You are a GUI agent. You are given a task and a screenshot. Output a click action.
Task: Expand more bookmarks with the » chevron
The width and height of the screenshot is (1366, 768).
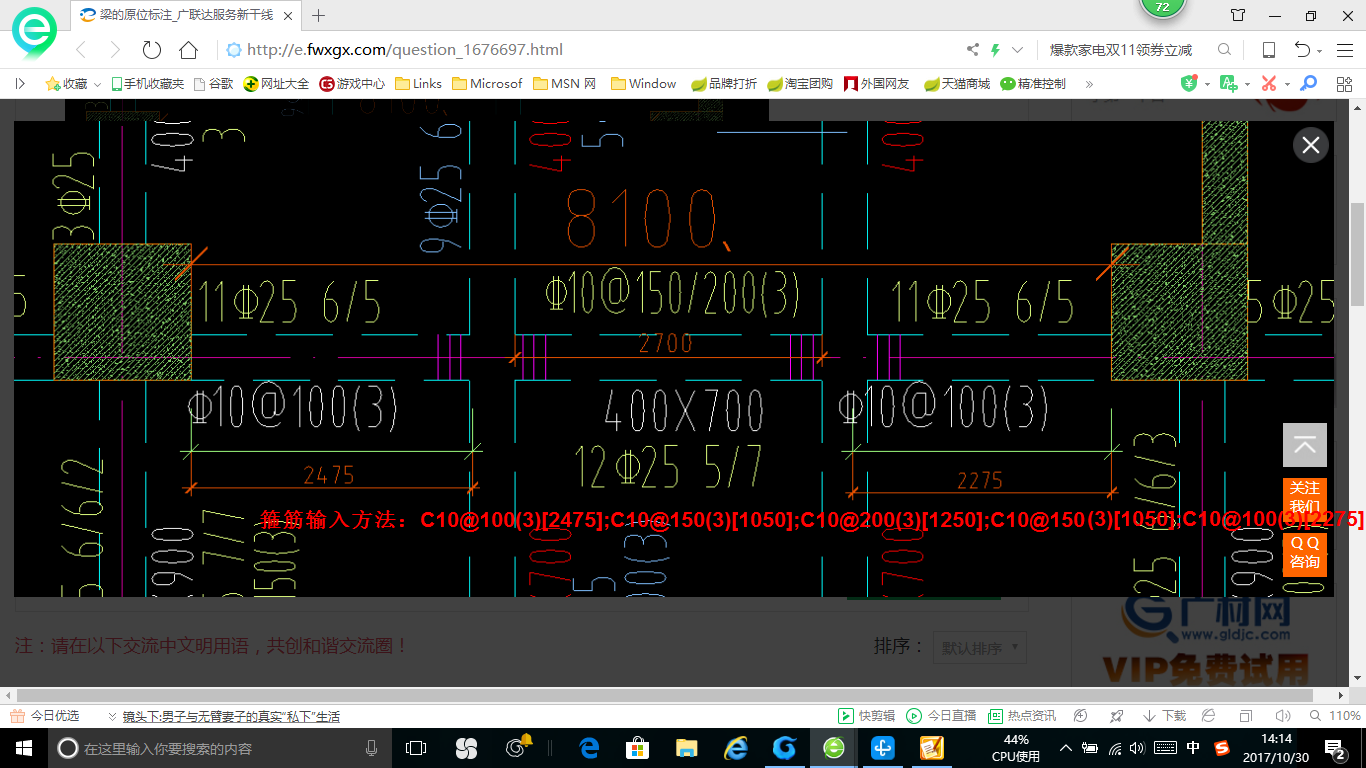[1089, 84]
